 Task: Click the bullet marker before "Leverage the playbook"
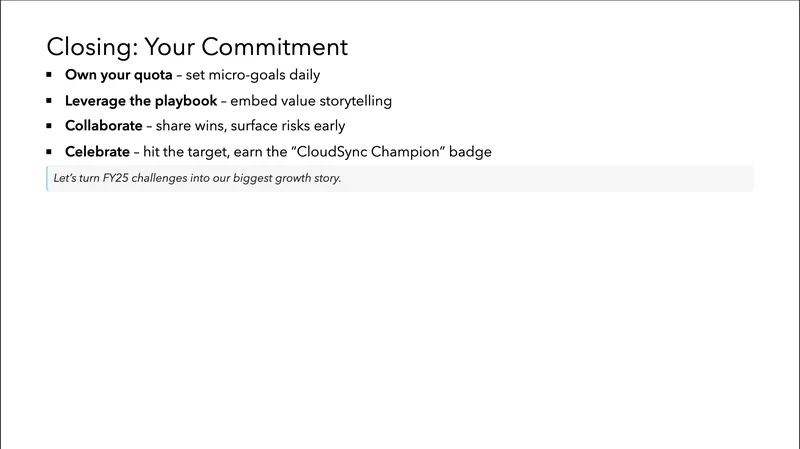49,101
